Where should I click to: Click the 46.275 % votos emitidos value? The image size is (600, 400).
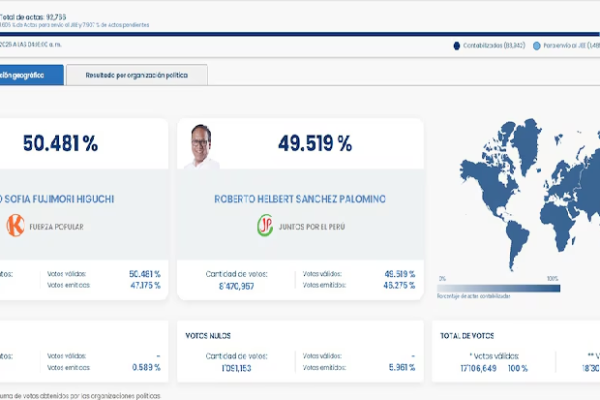[399, 286]
